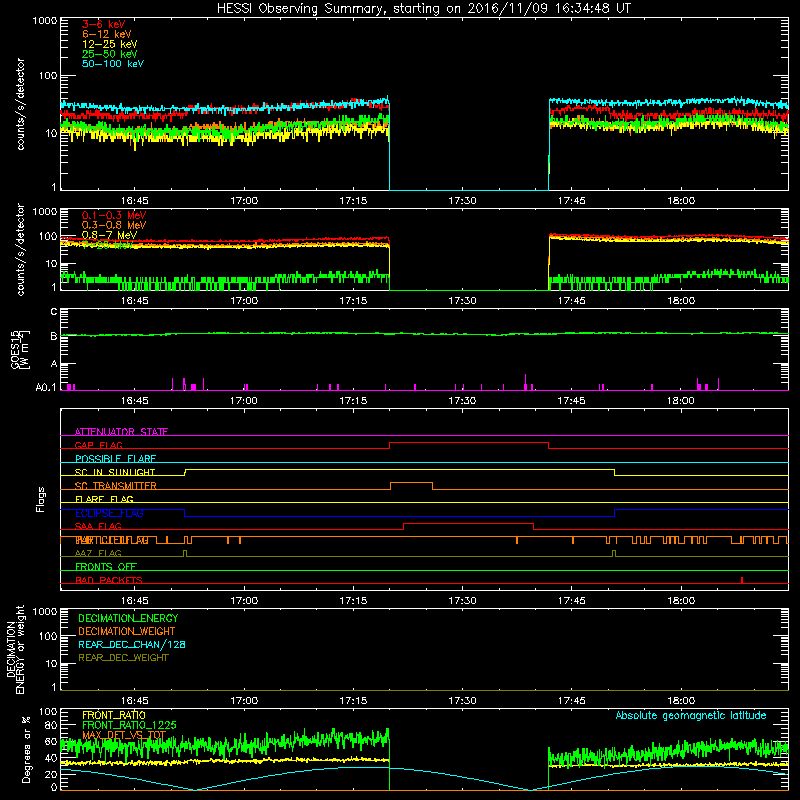The height and width of the screenshot is (800, 800).
Task: Click the B level label on GOES axis
Action: [54, 336]
